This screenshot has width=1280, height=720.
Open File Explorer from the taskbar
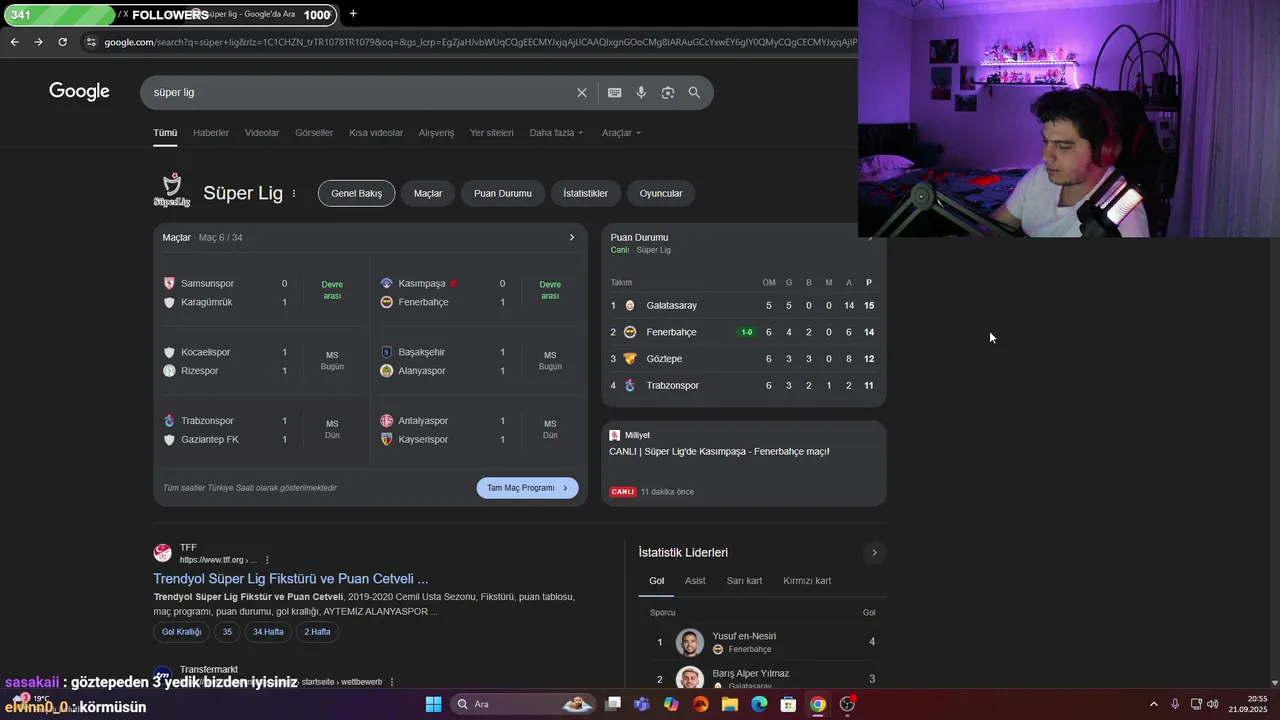pos(730,704)
